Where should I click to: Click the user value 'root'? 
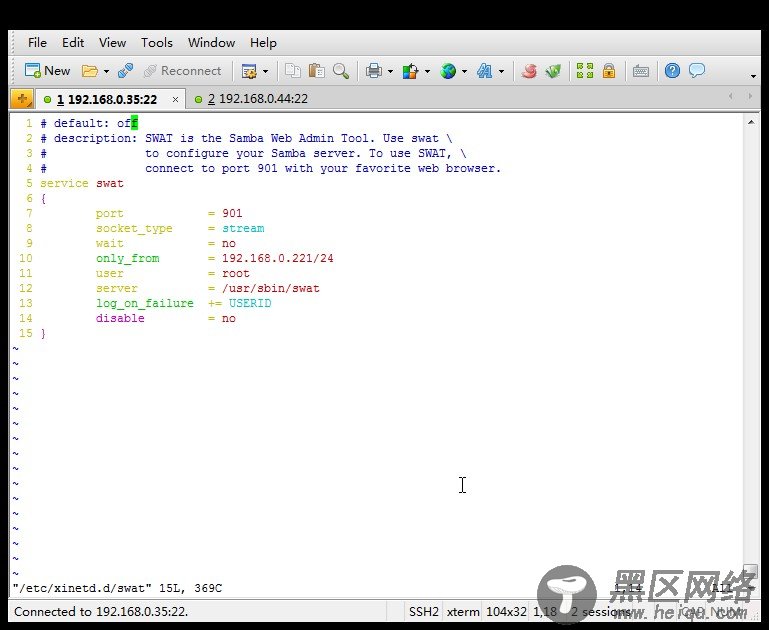tap(236, 273)
